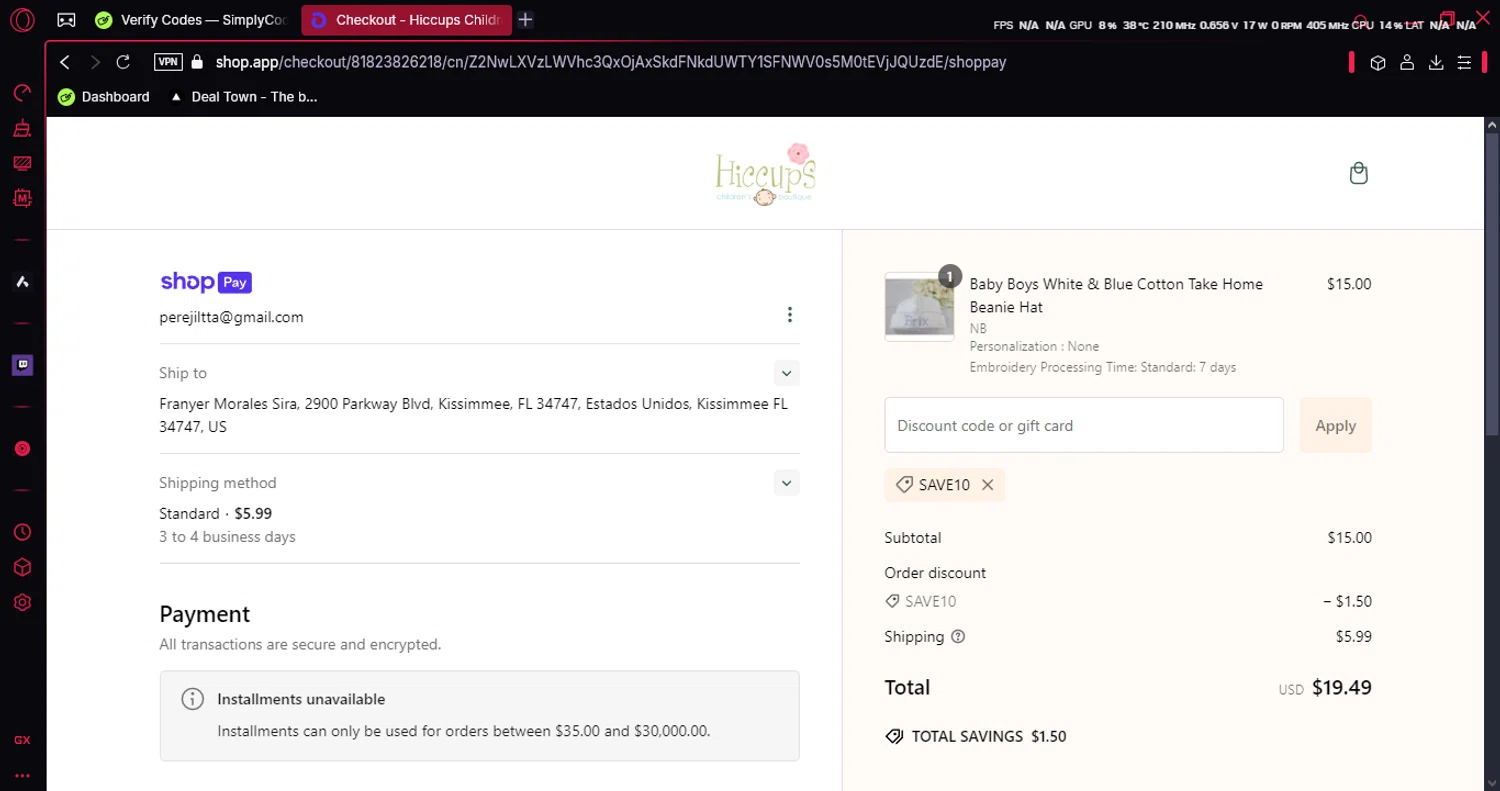Open the Shop Pay account three-dot menu

pos(789,315)
